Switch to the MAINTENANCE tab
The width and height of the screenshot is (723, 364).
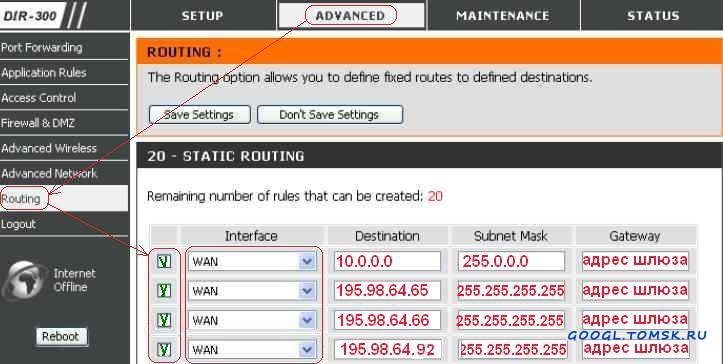pyautogui.click(x=503, y=15)
